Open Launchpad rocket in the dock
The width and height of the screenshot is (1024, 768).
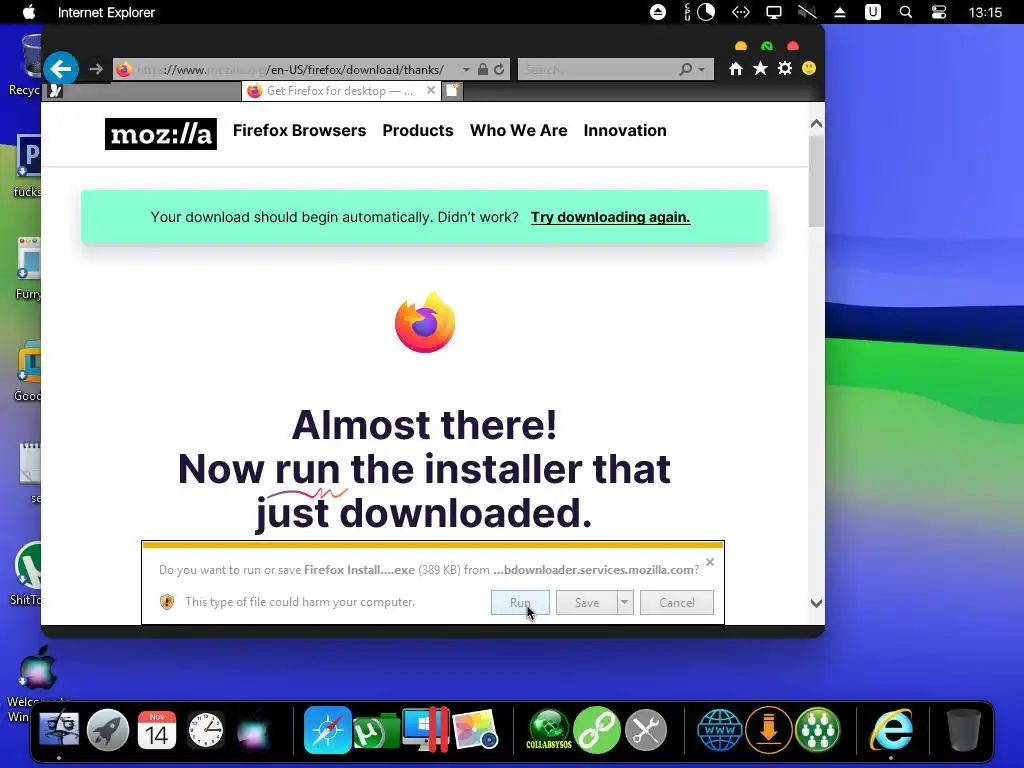108,729
